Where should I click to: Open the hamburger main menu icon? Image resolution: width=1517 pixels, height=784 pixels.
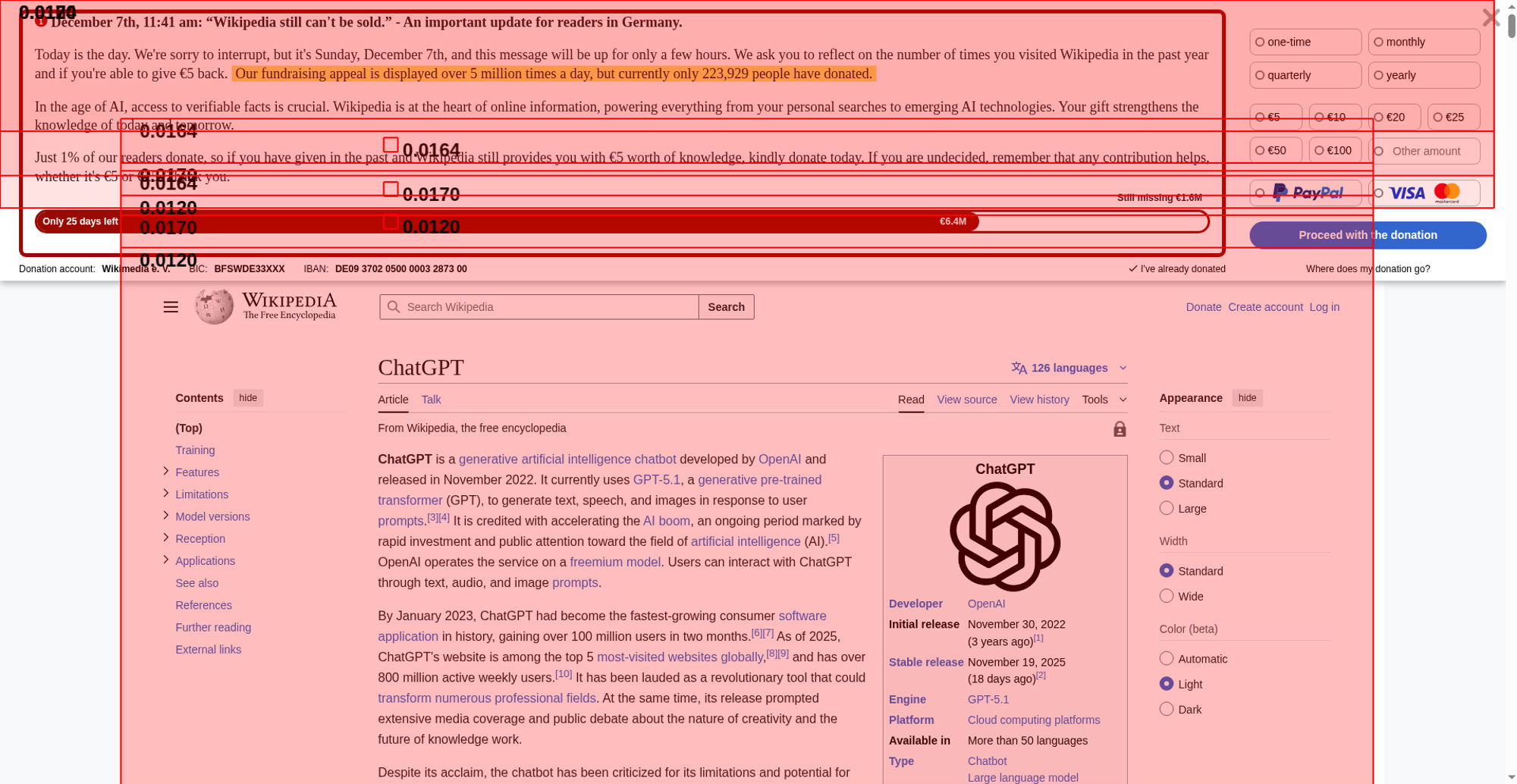pyautogui.click(x=171, y=307)
